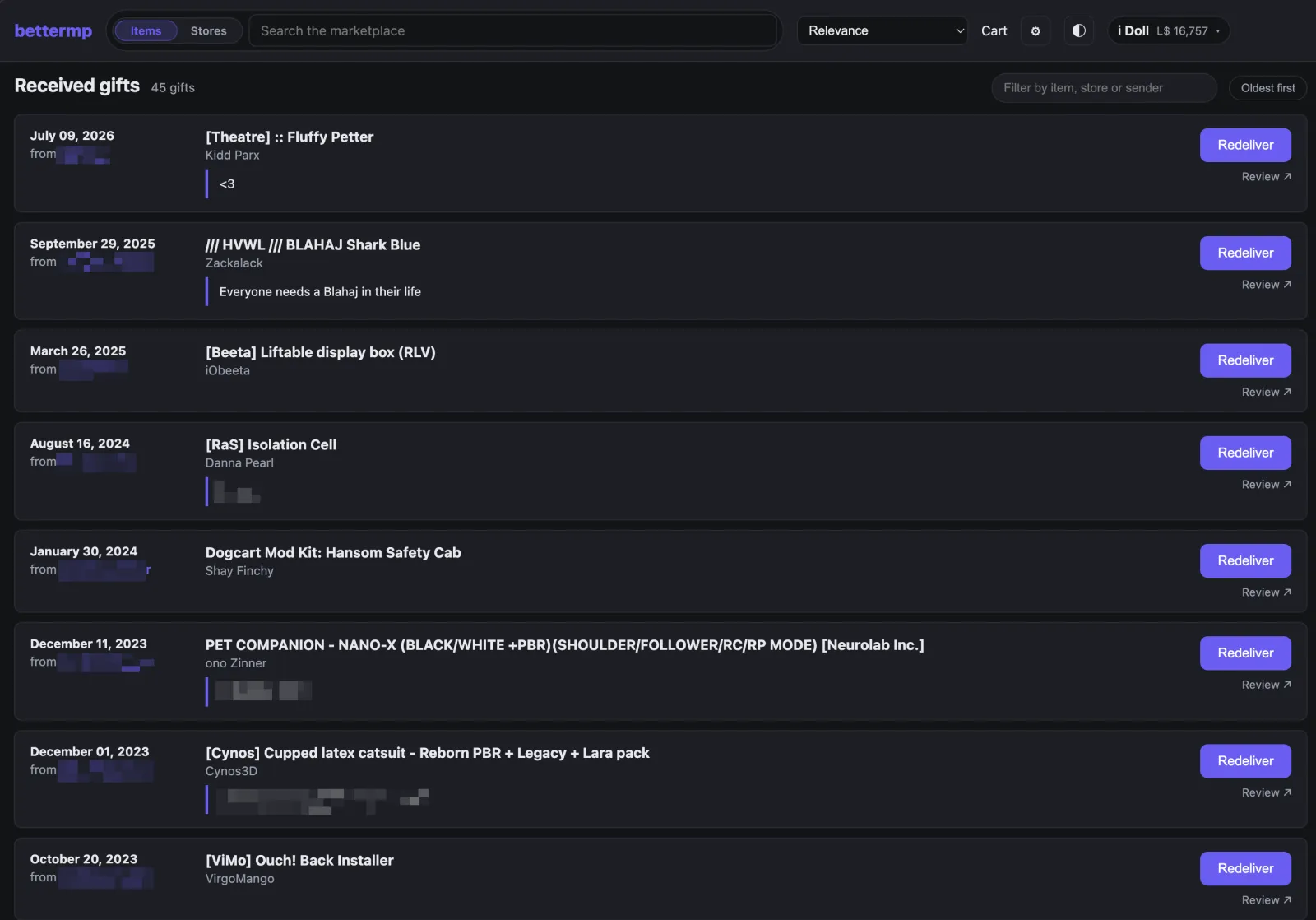Viewport: 1316px width, 920px height.
Task: Open the [RaS] Isolation Cell item
Action: (271, 444)
